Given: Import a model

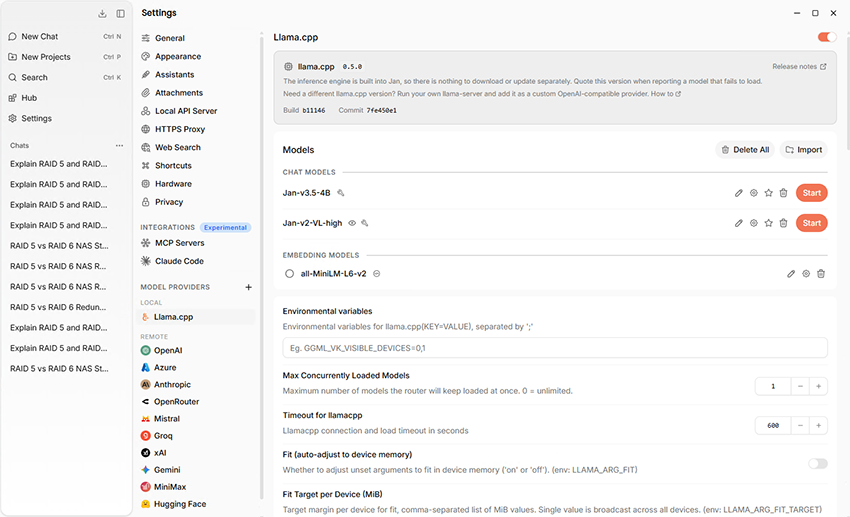Looking at the screenshot, I should tap(804, 150).
